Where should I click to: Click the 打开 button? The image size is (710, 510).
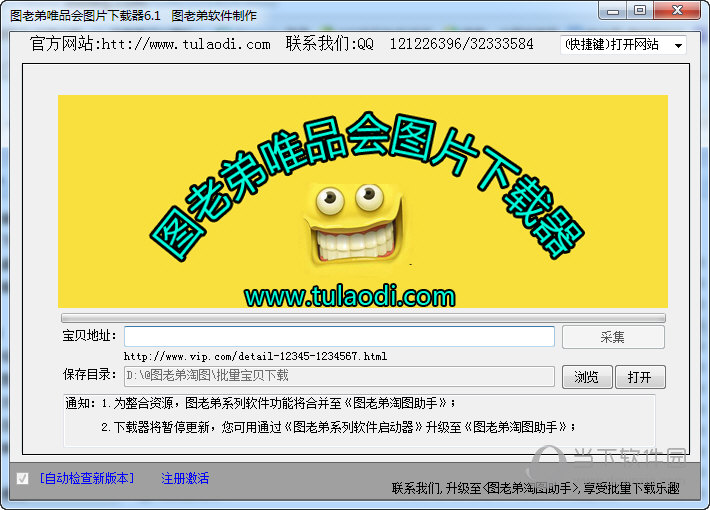640,377
